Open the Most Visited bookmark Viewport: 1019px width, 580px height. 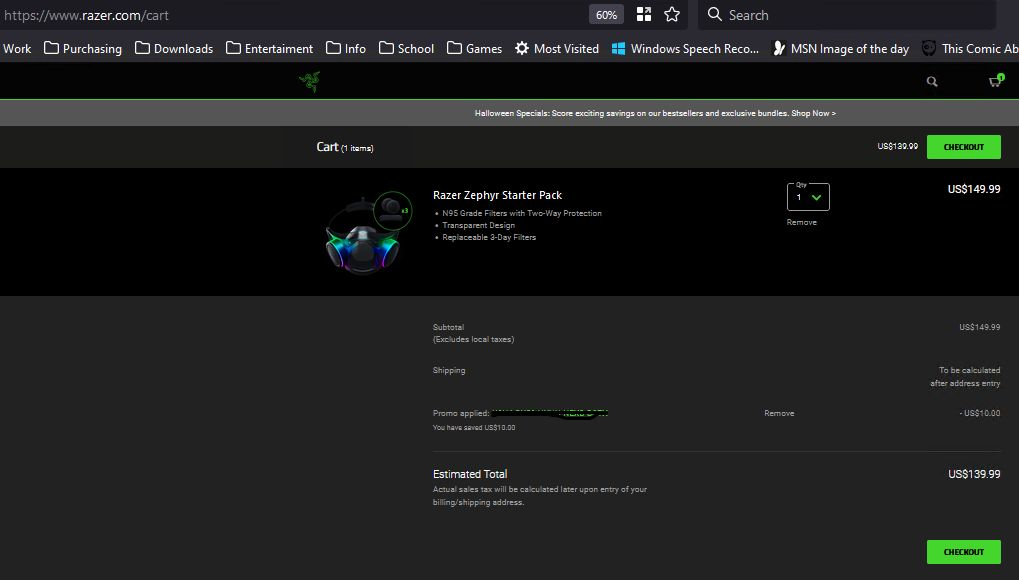tap(557, 49)
